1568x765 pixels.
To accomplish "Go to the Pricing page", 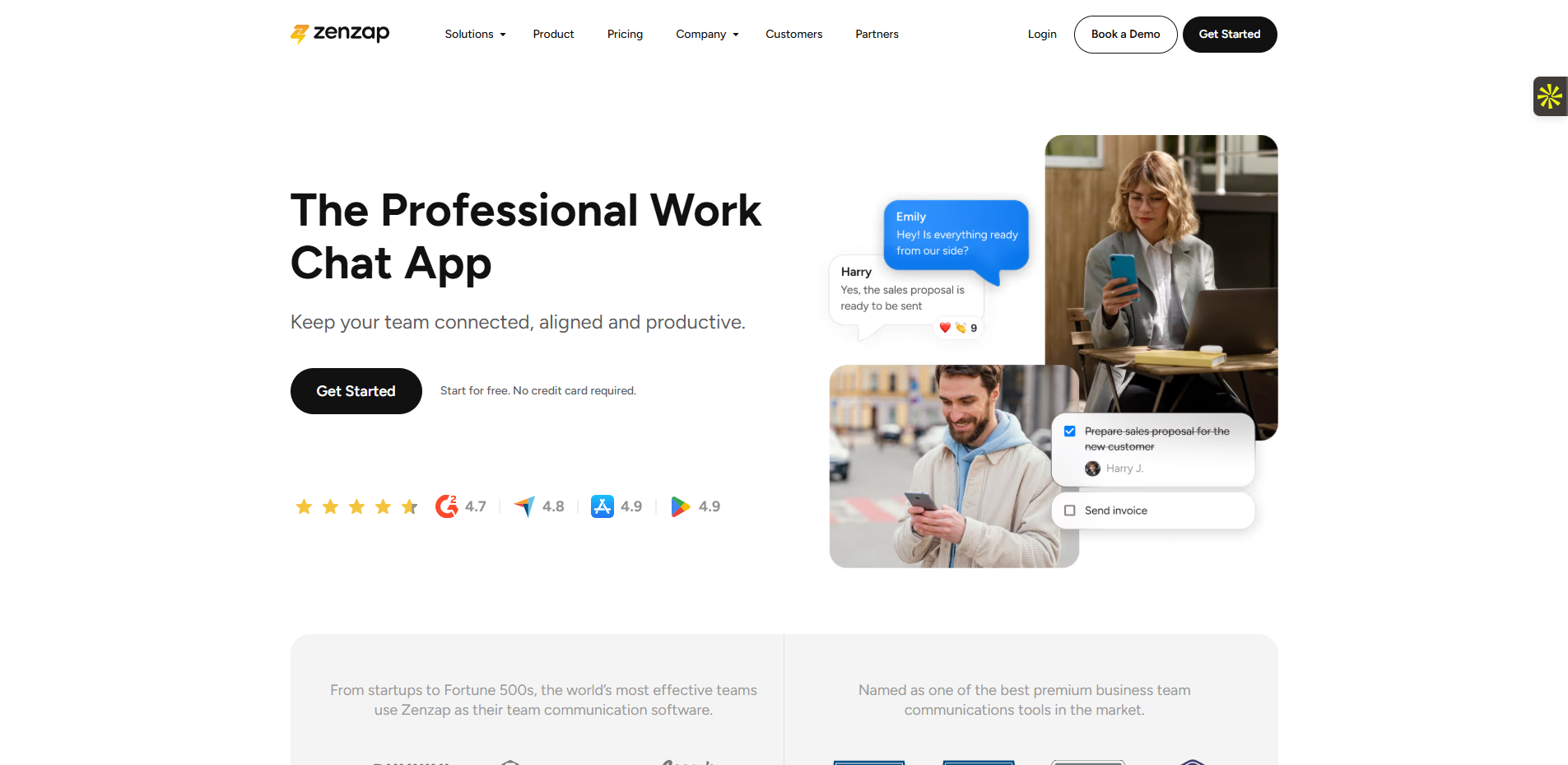I will click(625, 35).
